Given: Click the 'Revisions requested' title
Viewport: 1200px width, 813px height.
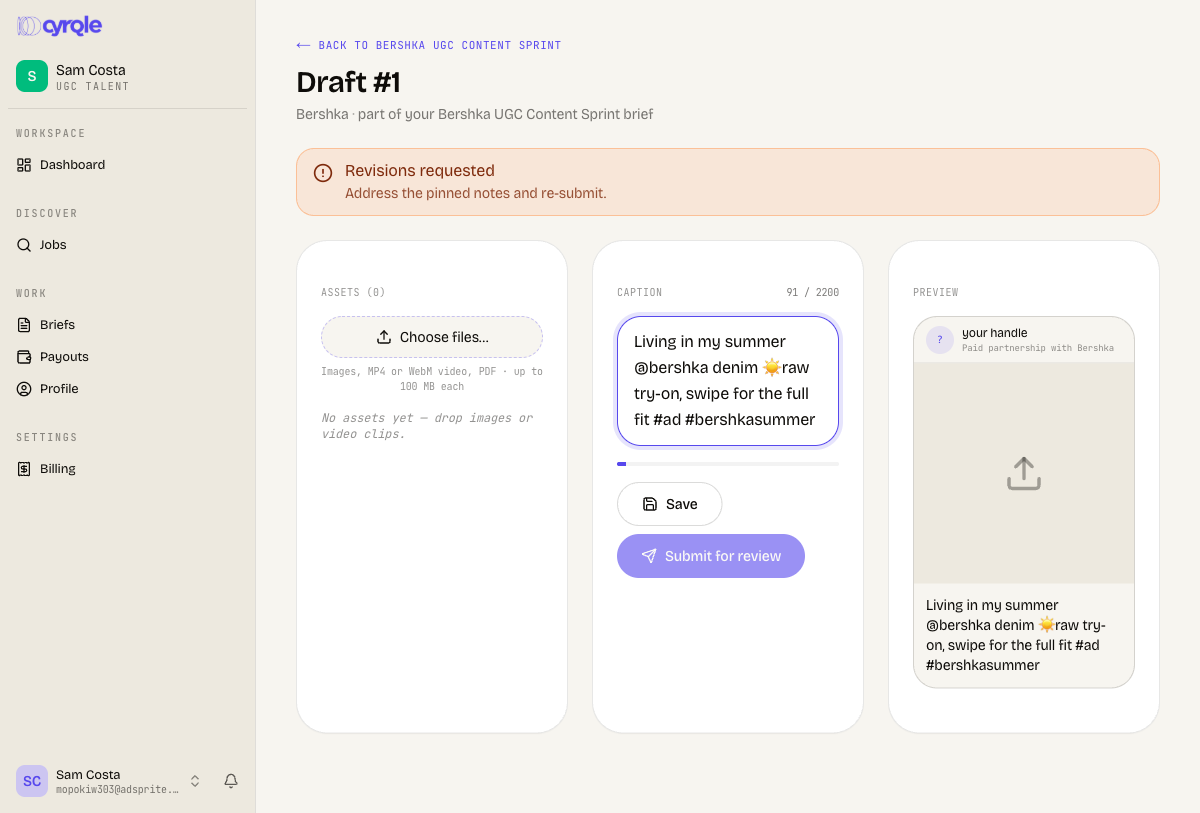Looking at the screenshot, I should click(x=420, y=171).
